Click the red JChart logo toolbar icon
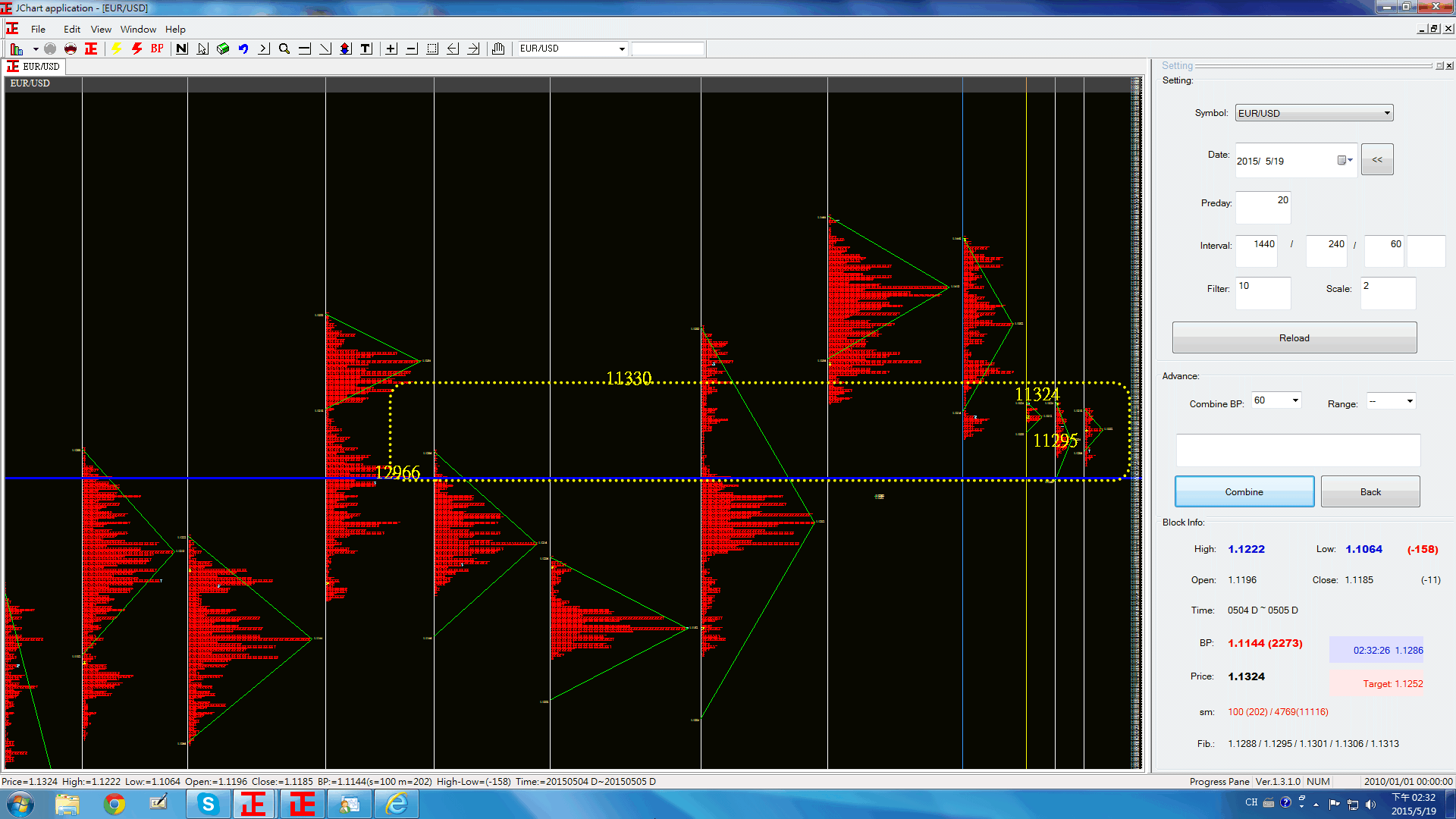 pos(91,49)
